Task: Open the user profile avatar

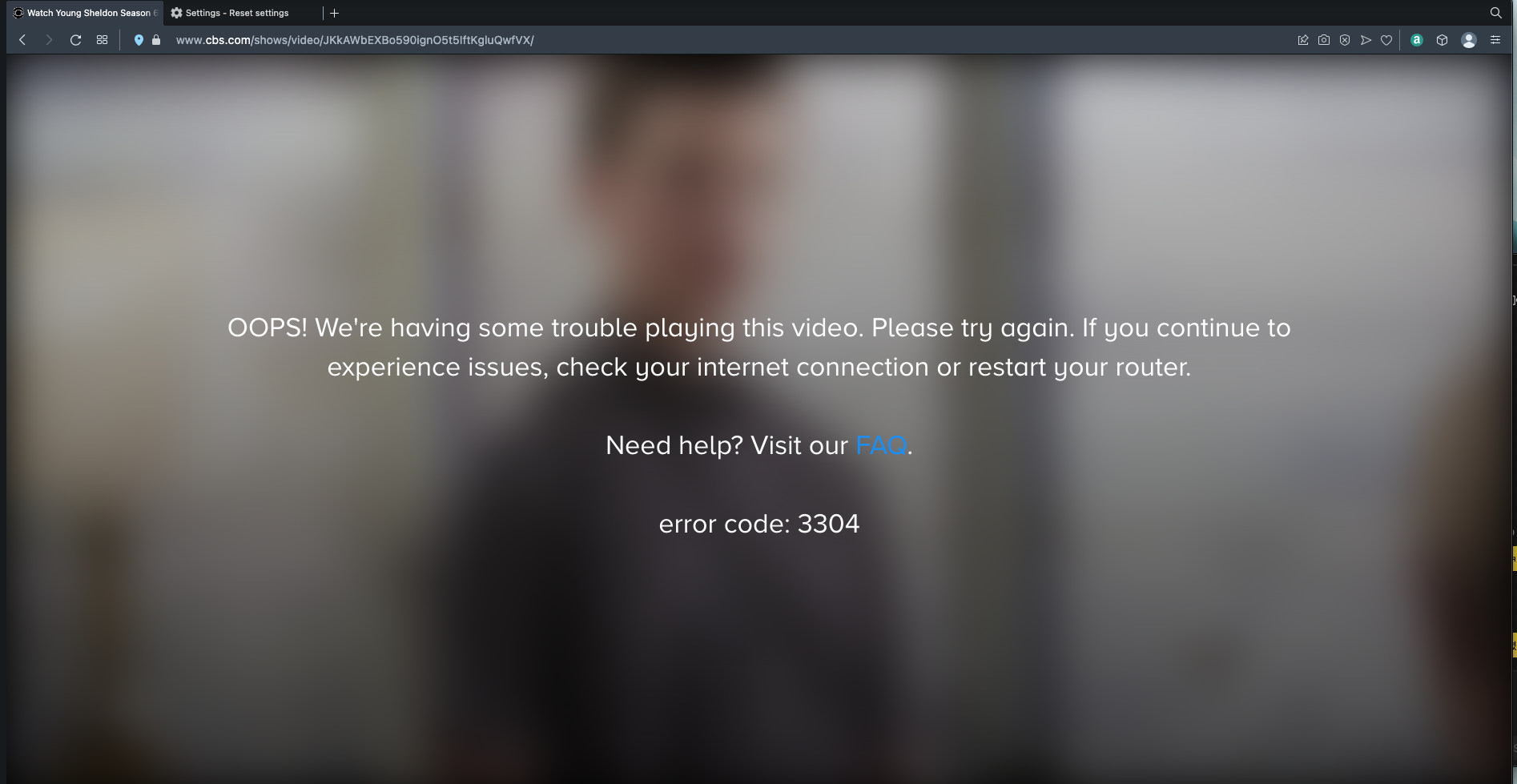Action: tap(1469, 40)
